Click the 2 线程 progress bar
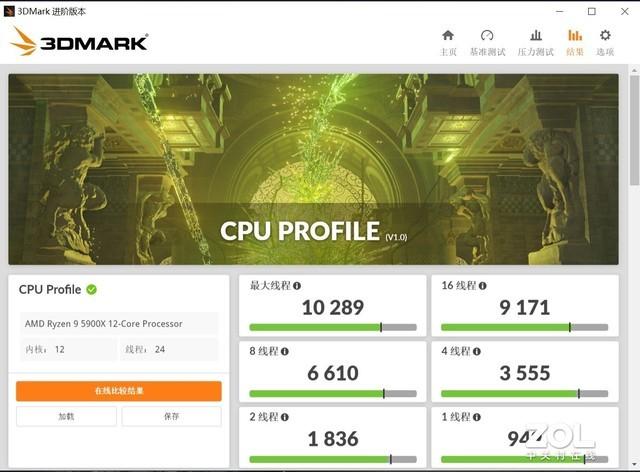This screenshot has height=472, width=640. 333,459
